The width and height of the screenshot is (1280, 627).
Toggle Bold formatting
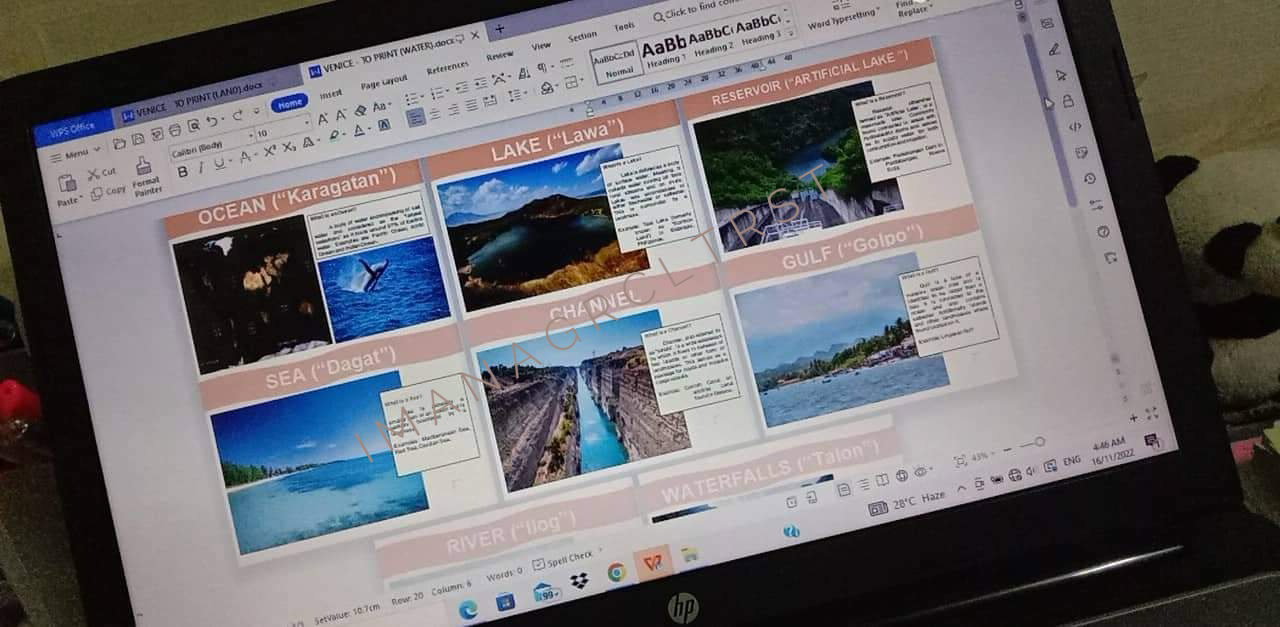point(182,172)
